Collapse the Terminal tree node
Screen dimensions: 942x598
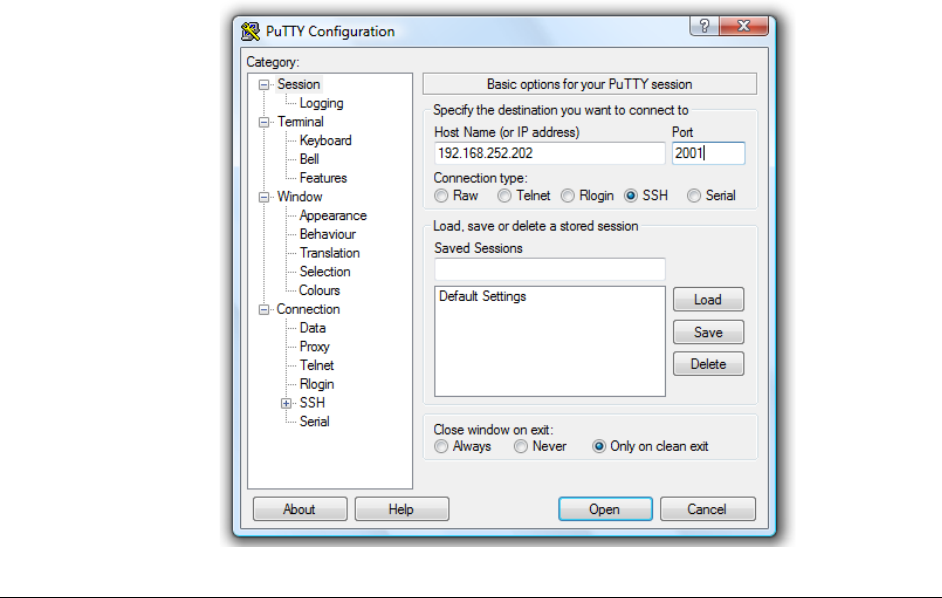click(x=264, y=123)
